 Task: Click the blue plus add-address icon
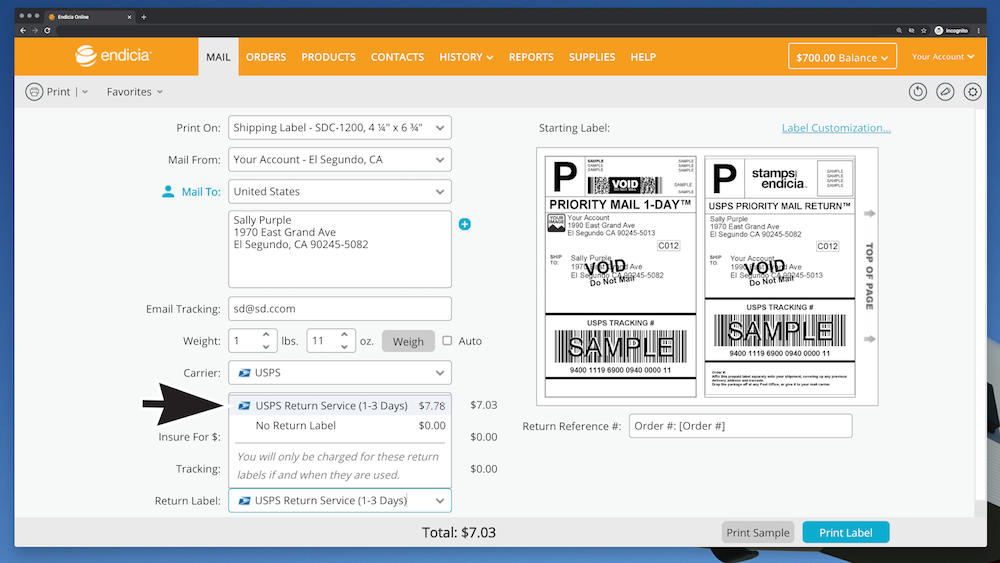[464, 224]
